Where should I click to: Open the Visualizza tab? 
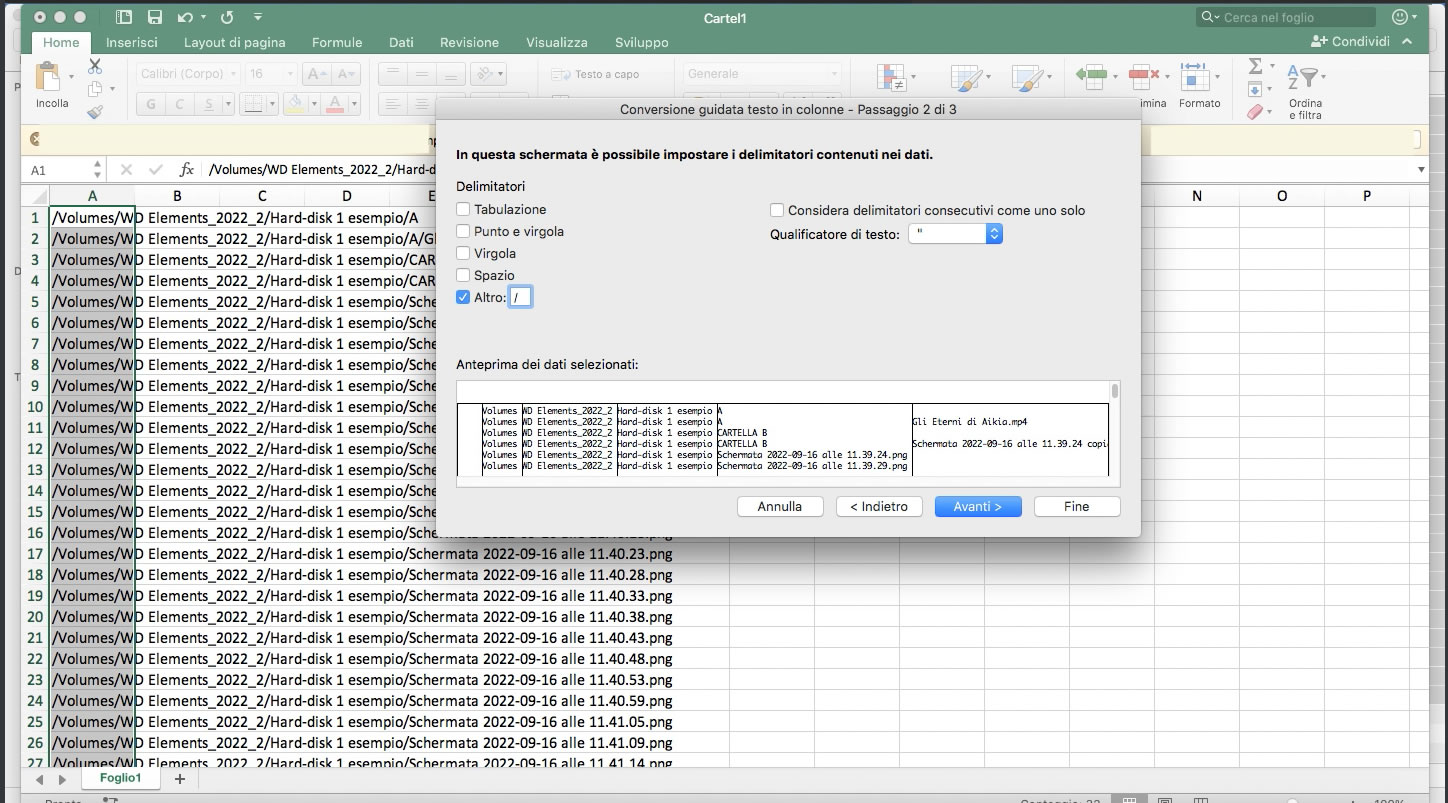[x=557, y=42]
